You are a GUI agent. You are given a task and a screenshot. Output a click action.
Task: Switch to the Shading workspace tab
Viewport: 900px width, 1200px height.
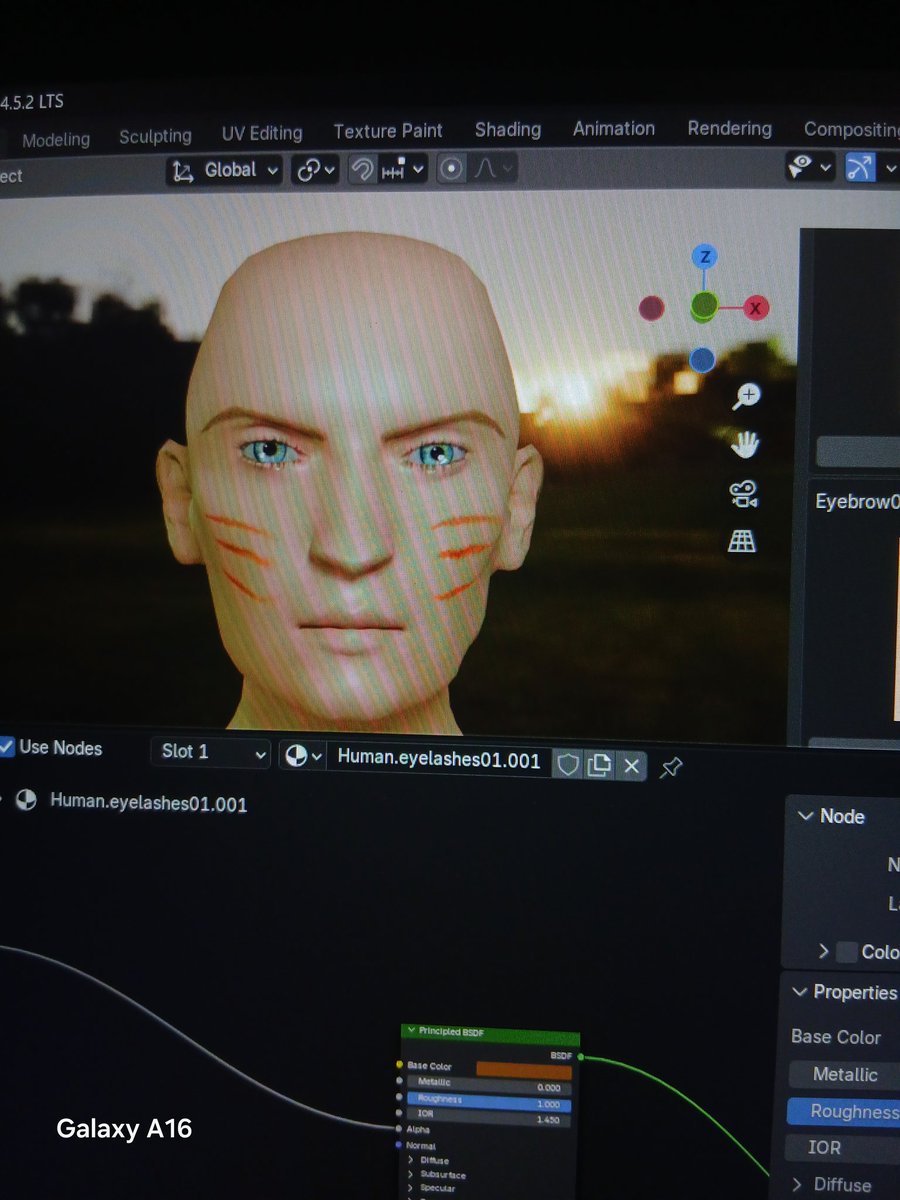click(508, 129)
